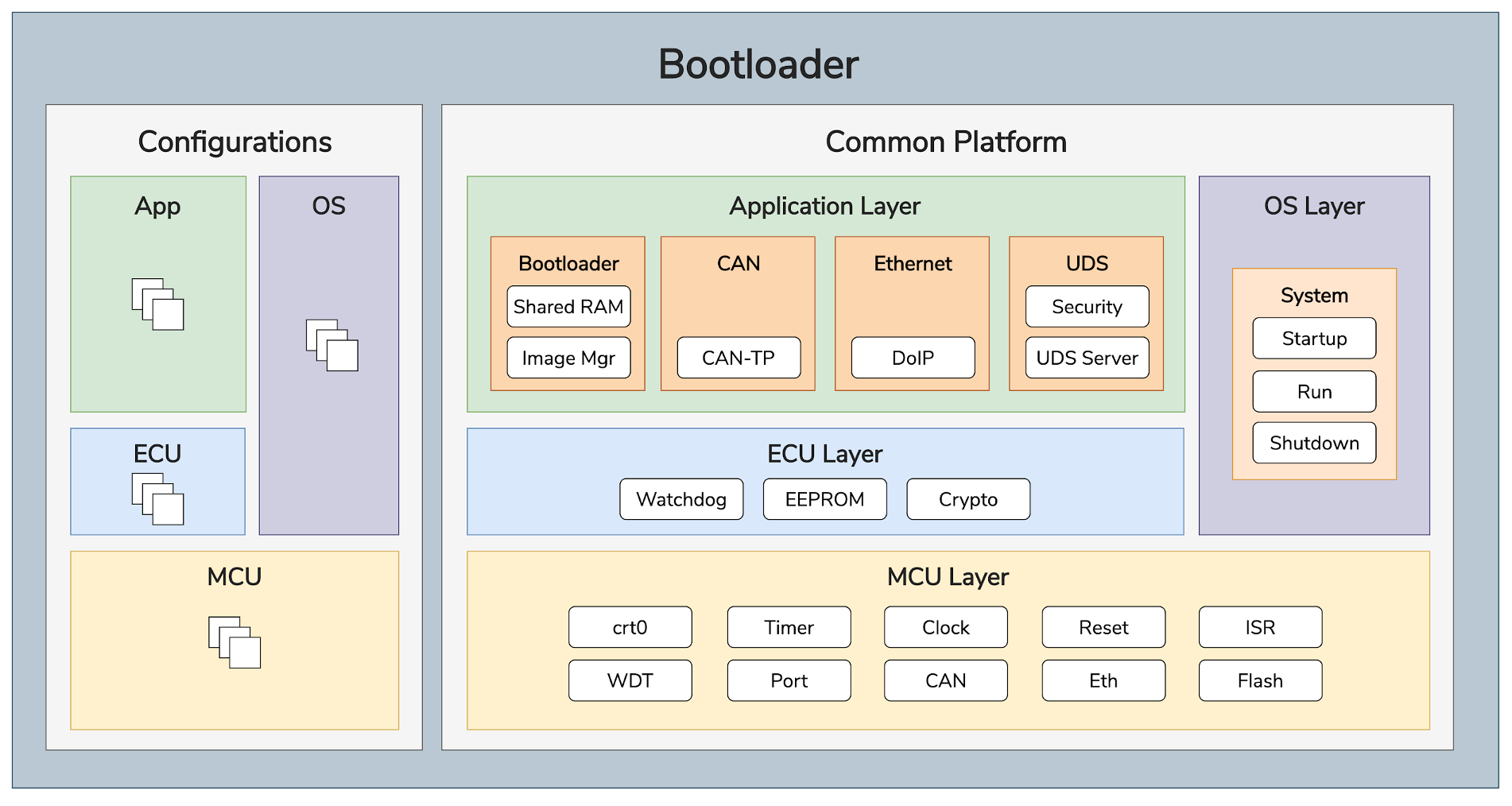Click the UDS Server button

point(1087,358)
